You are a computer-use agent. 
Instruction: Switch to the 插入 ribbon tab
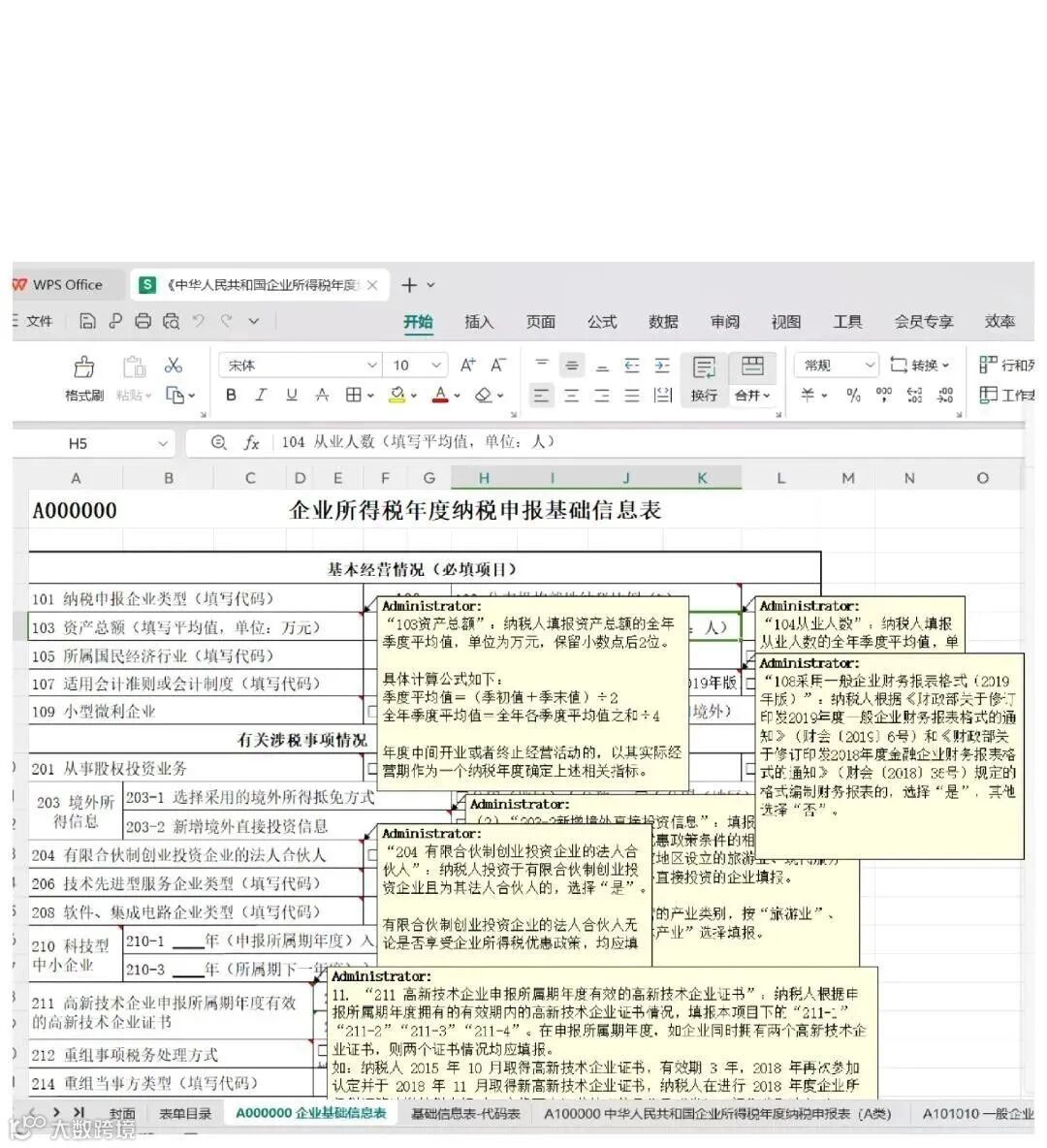[479, 322]
